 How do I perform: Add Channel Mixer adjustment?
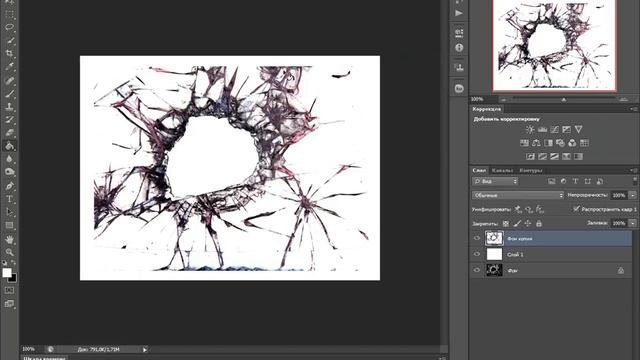point(572,143)
